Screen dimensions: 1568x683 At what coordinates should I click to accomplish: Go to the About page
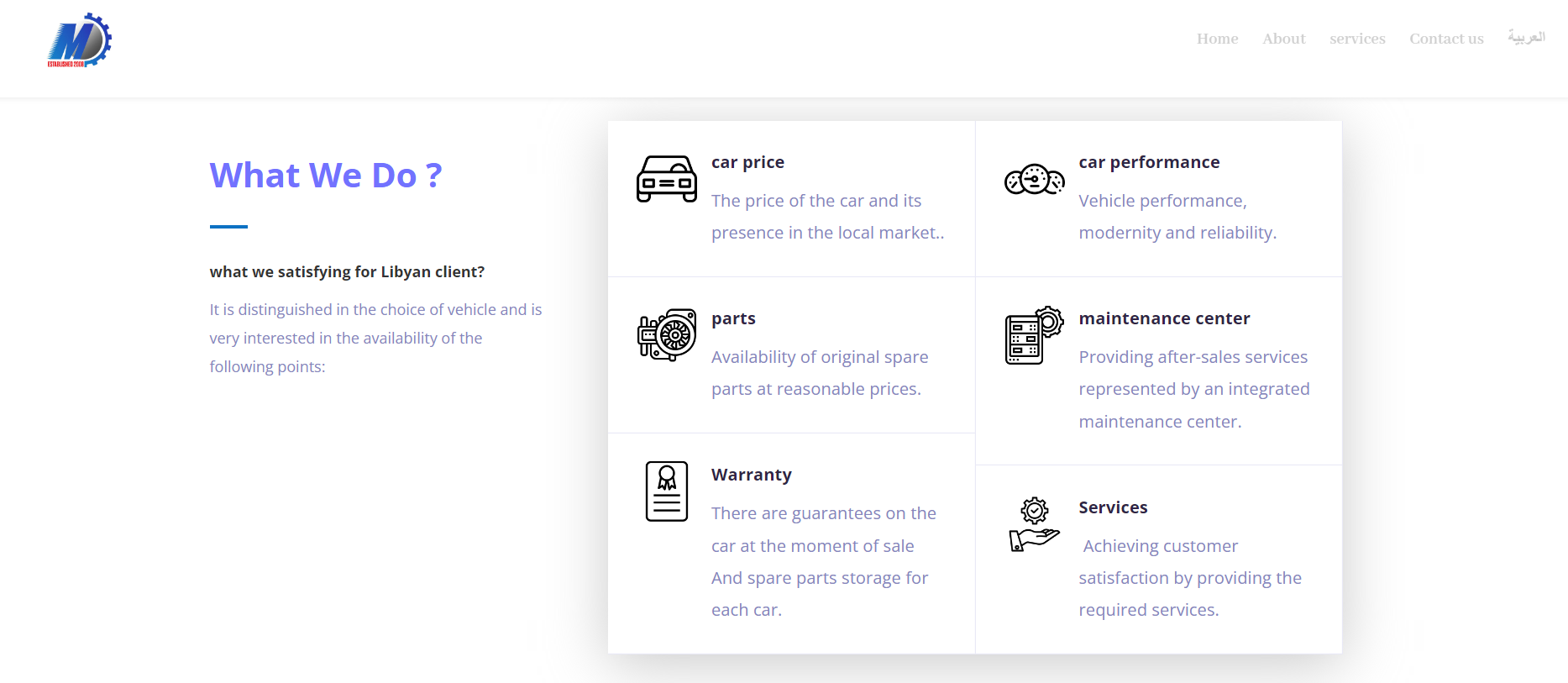point(1283,39)
